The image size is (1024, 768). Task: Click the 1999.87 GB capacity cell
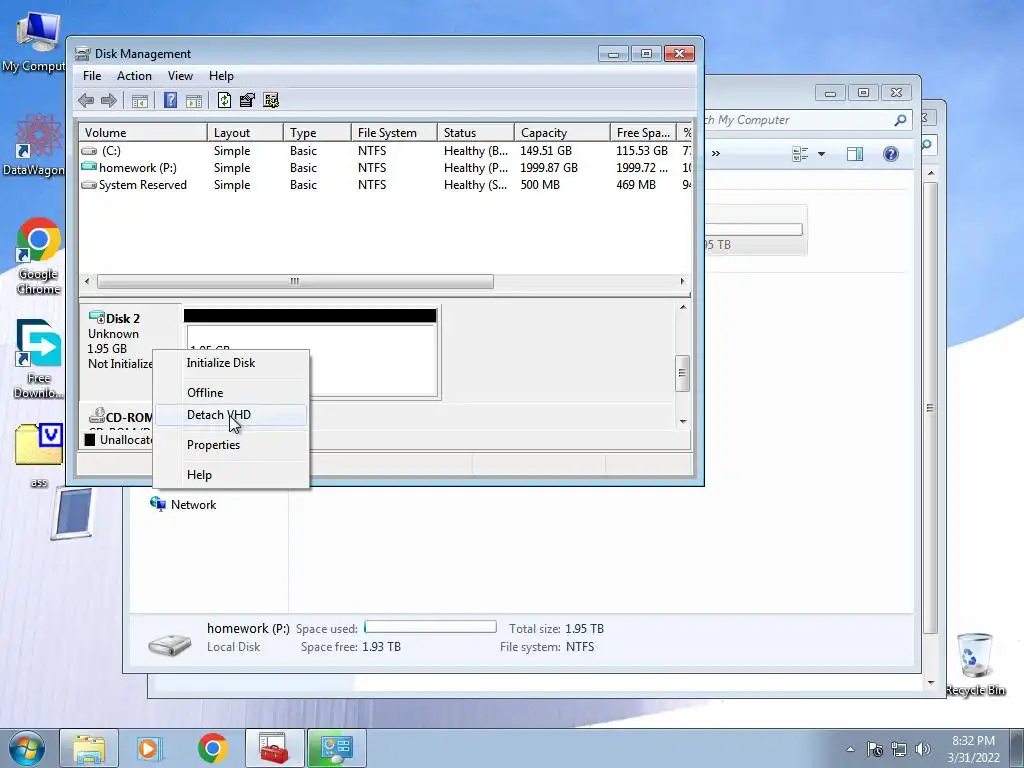pyautogui.click(x=549, y=168)
